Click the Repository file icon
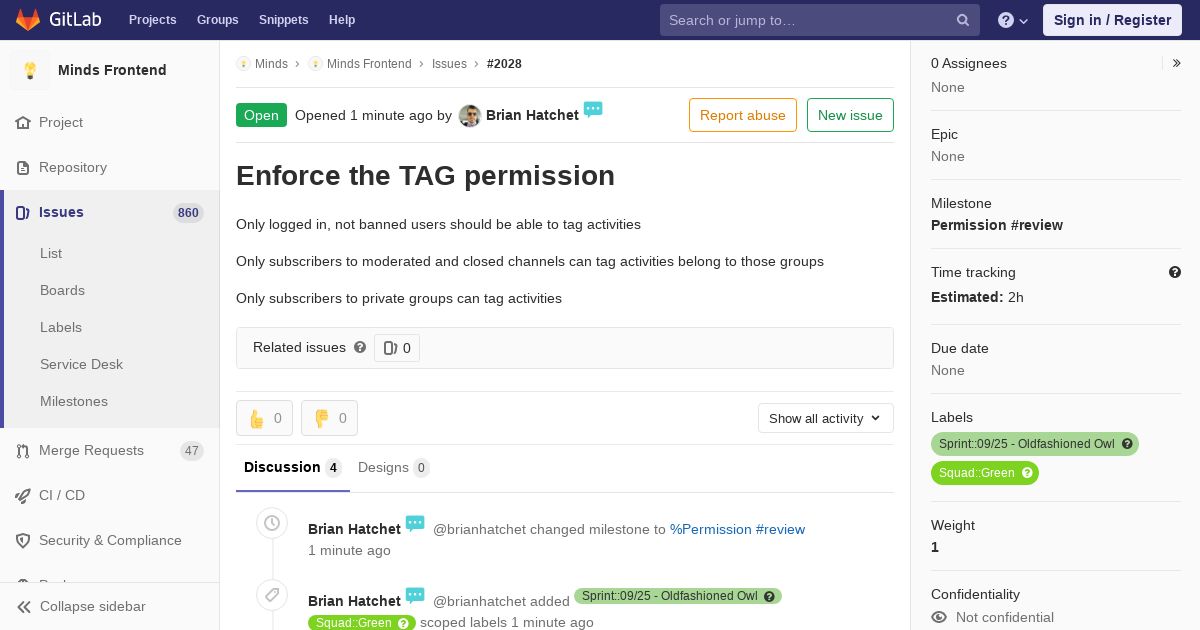1200x630 pixels. [23, 168]
